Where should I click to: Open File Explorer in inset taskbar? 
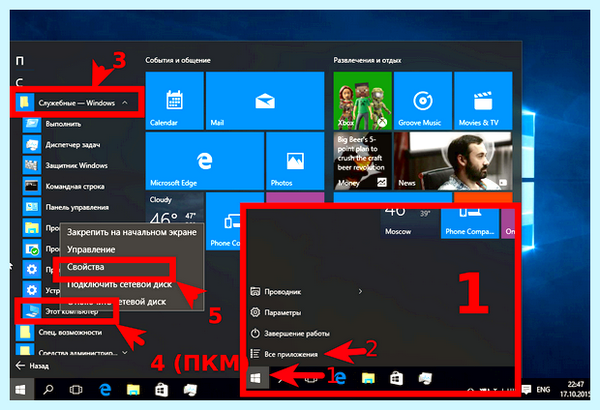[x=368, y=378]
